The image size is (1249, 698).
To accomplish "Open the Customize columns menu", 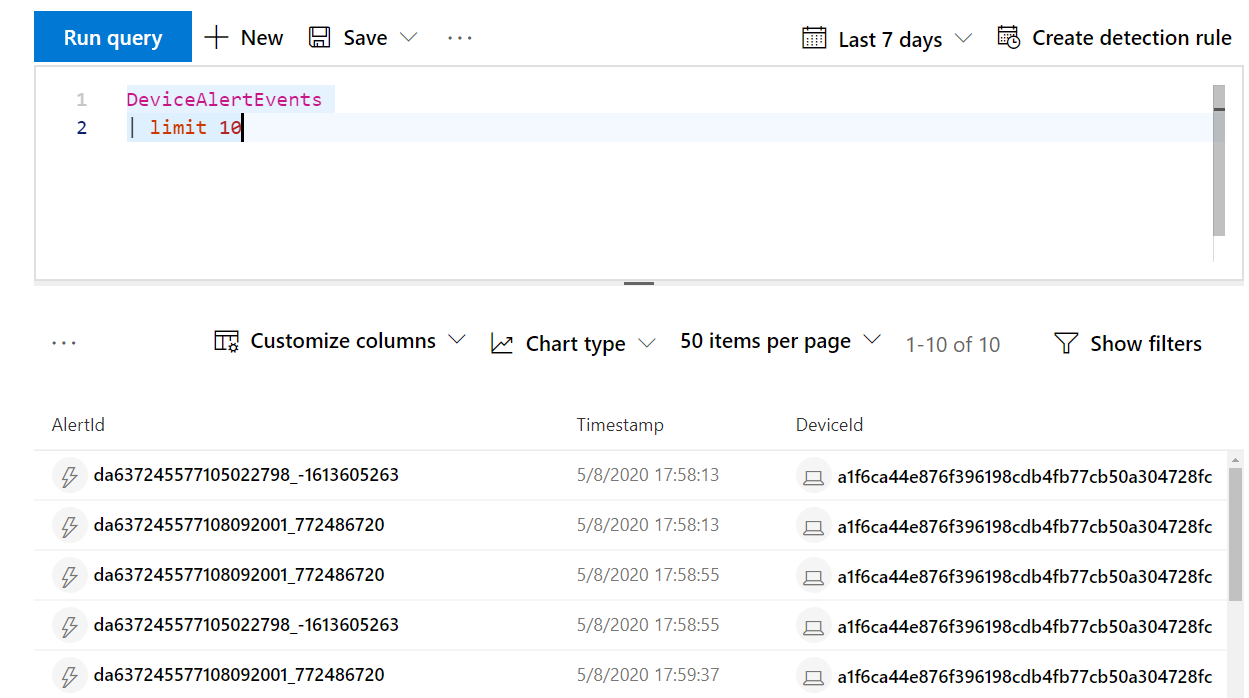I will 340,341.
